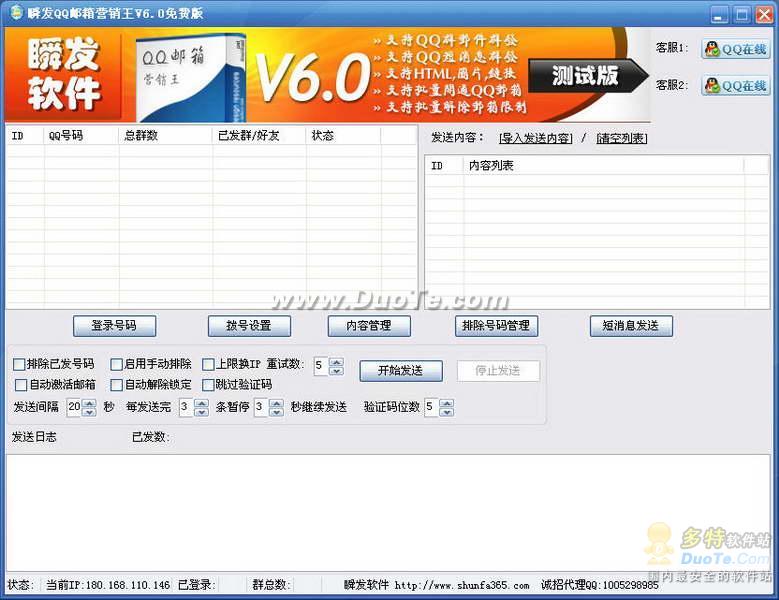Maximize the window using the title bar button
This screenshot has width=779, height=600.
[741, 14]
